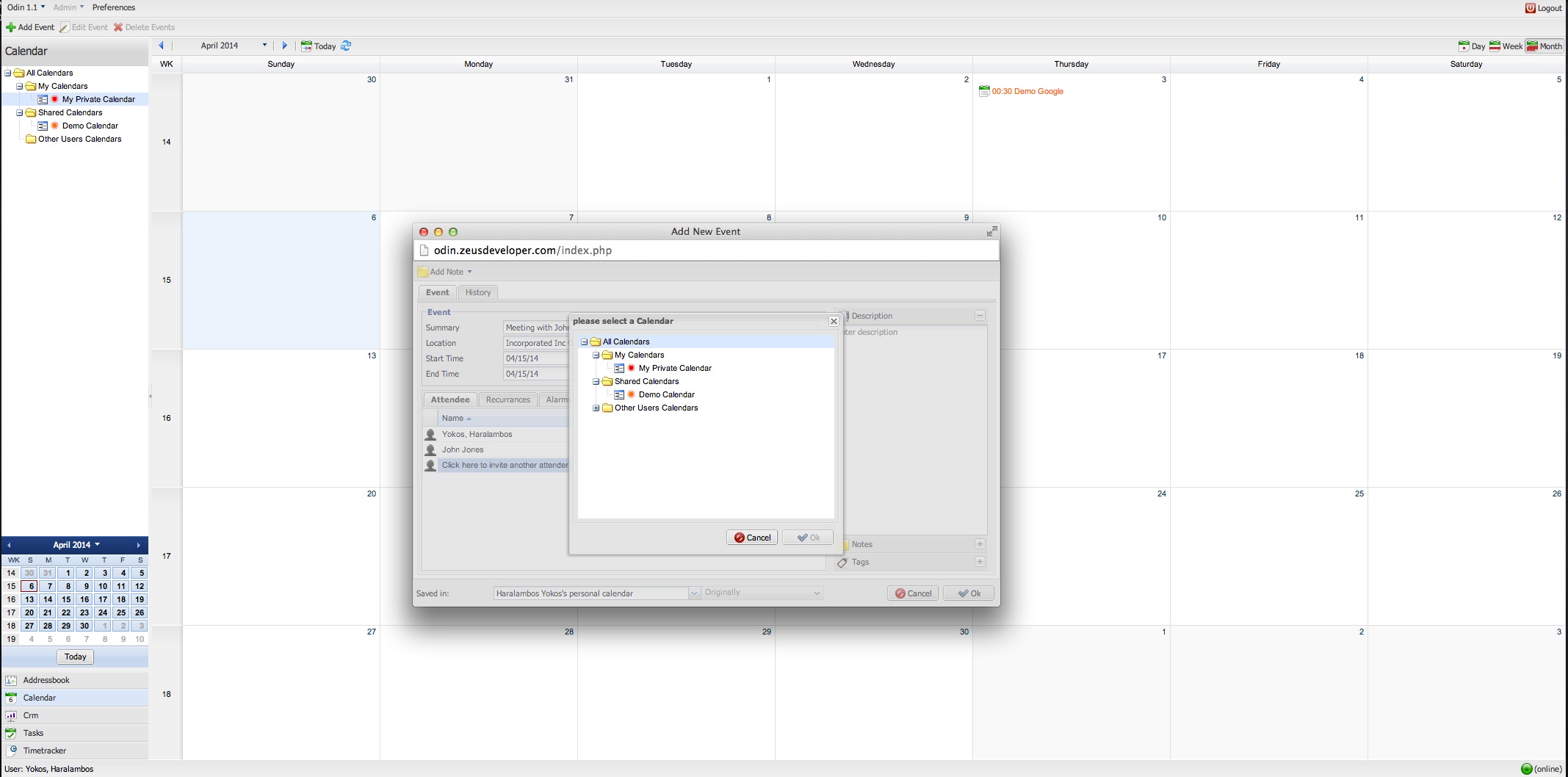Select My Private Calendar in sidebar
Viewport: 1568px width, 777px height.
(98, 99)
